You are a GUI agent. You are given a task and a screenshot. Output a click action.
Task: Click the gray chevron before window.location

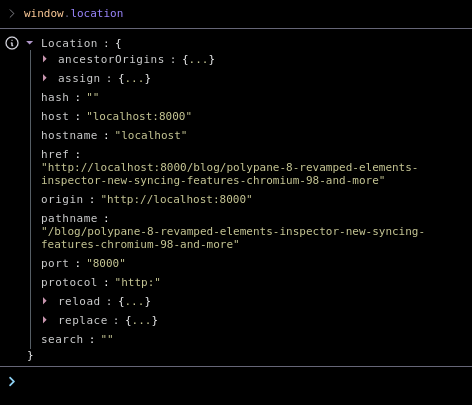[x=12, y=13]
